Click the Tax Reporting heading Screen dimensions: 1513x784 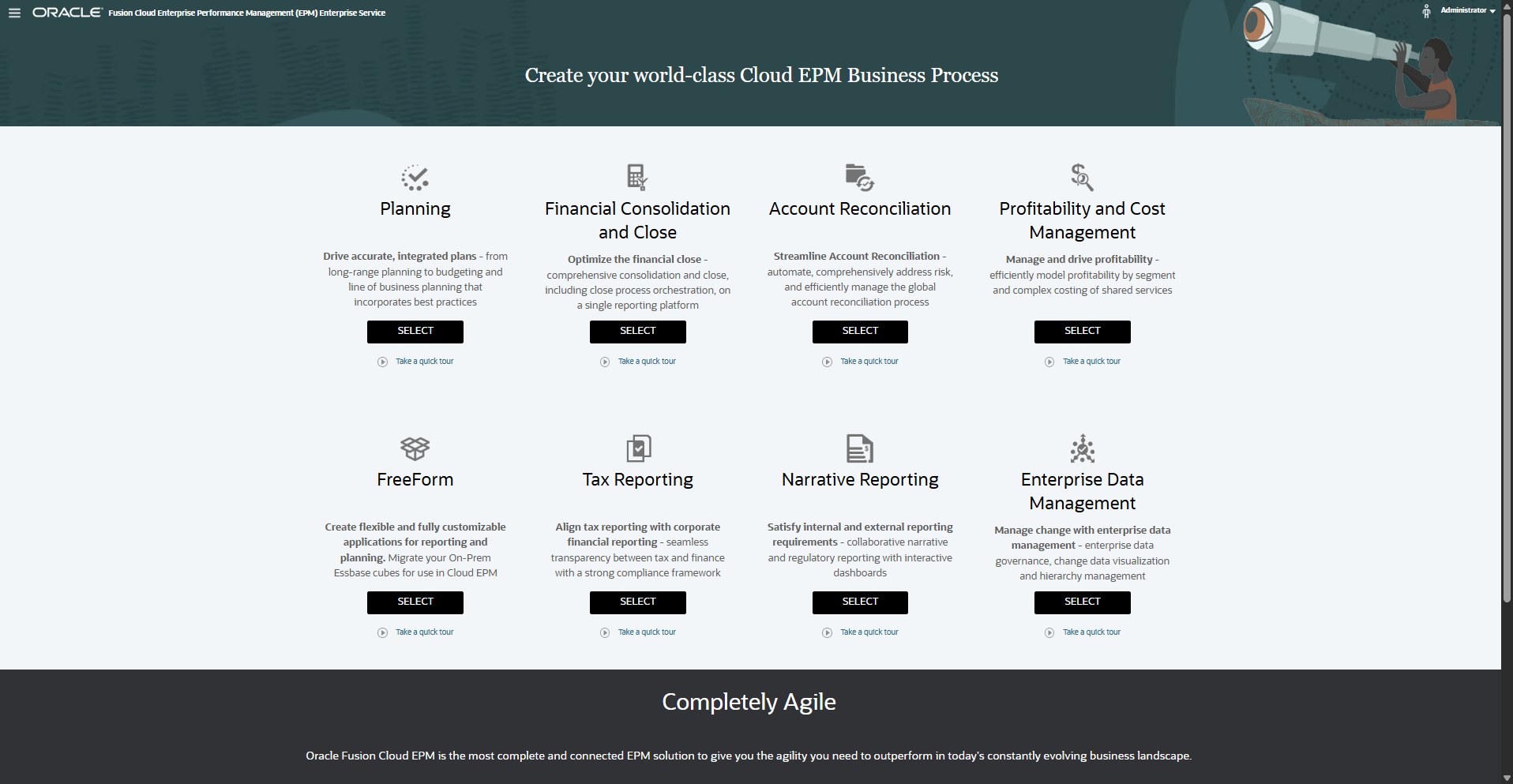point(638,480)
